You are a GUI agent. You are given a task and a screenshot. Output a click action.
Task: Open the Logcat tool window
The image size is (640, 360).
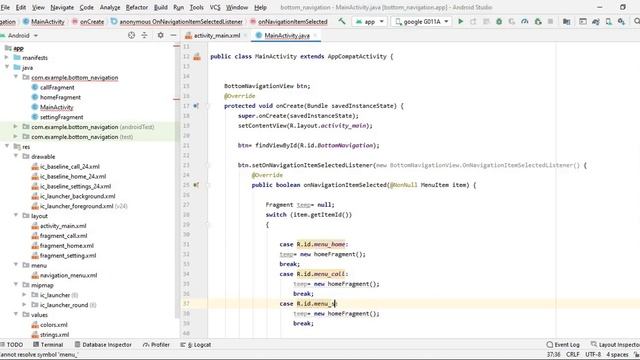pyautogui.click(x=196, y=345)
